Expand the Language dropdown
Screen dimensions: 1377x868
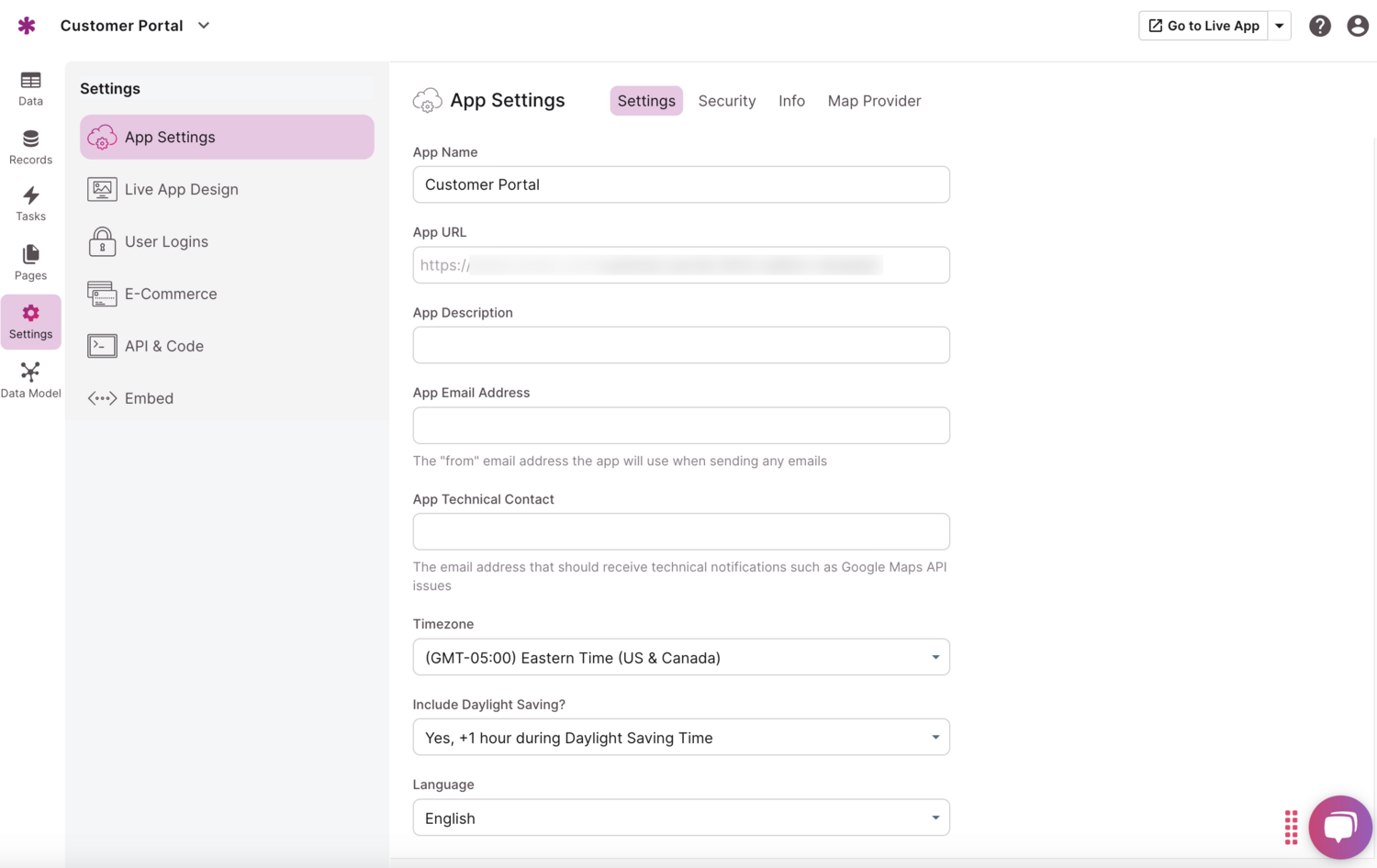point(680,818)
